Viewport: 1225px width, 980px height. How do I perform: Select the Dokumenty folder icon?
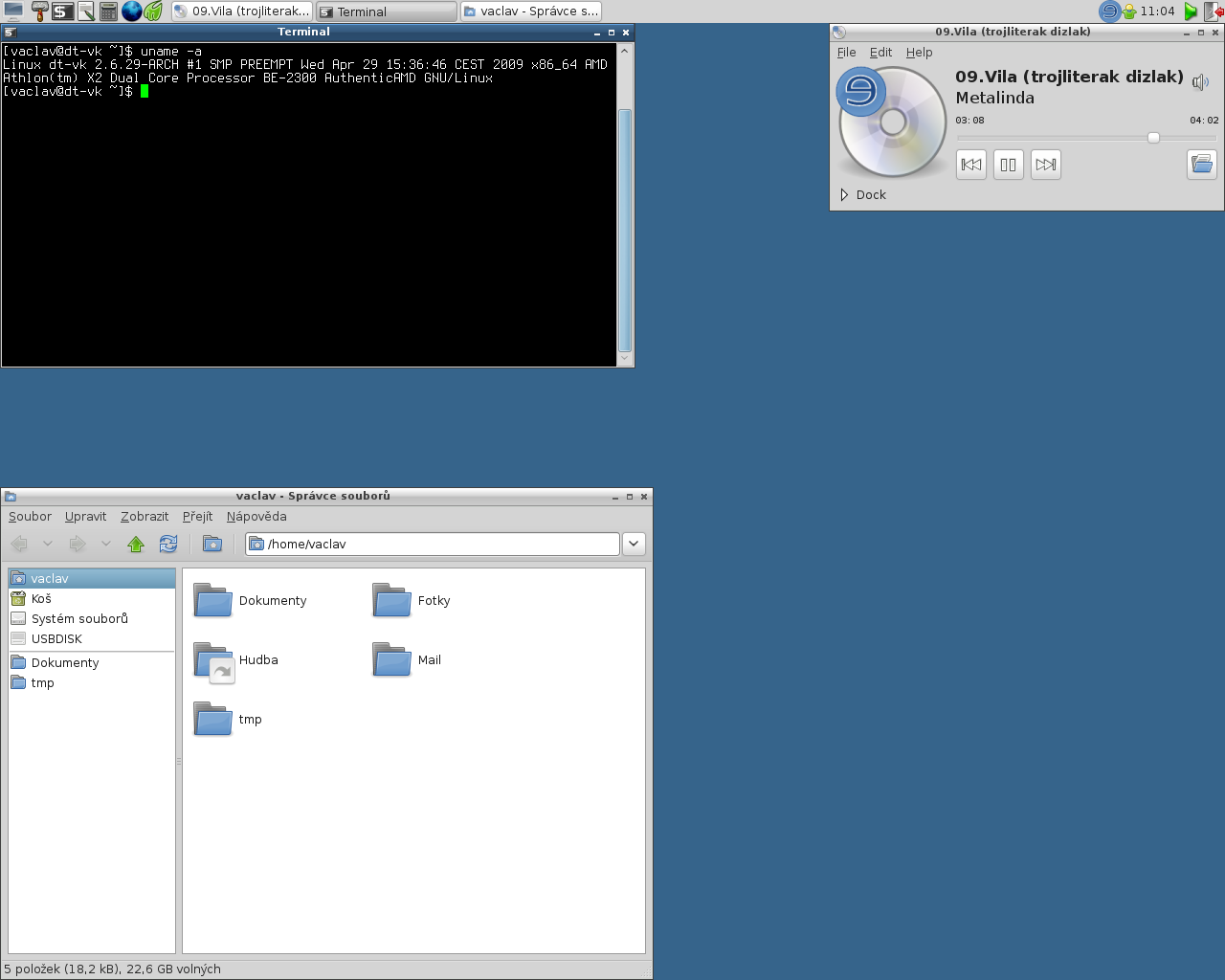pos(212,600)
